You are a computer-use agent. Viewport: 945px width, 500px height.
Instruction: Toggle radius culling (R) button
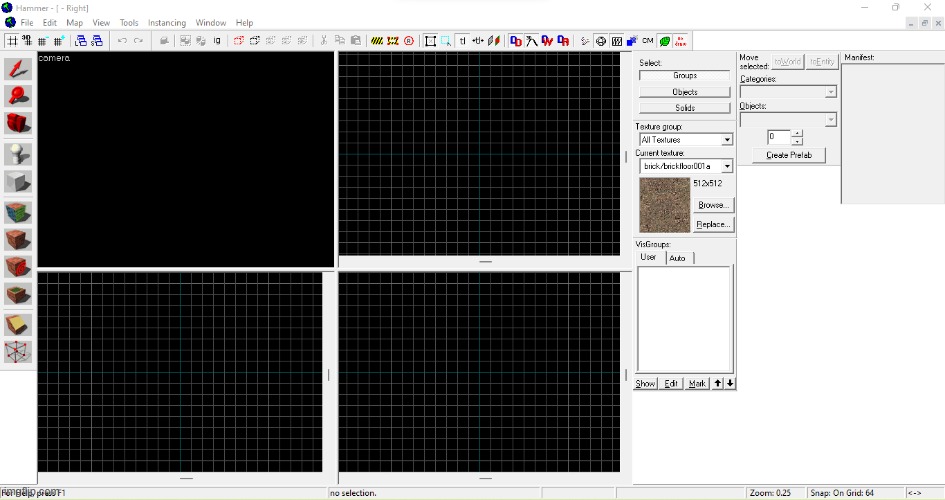tap(409, 41)
